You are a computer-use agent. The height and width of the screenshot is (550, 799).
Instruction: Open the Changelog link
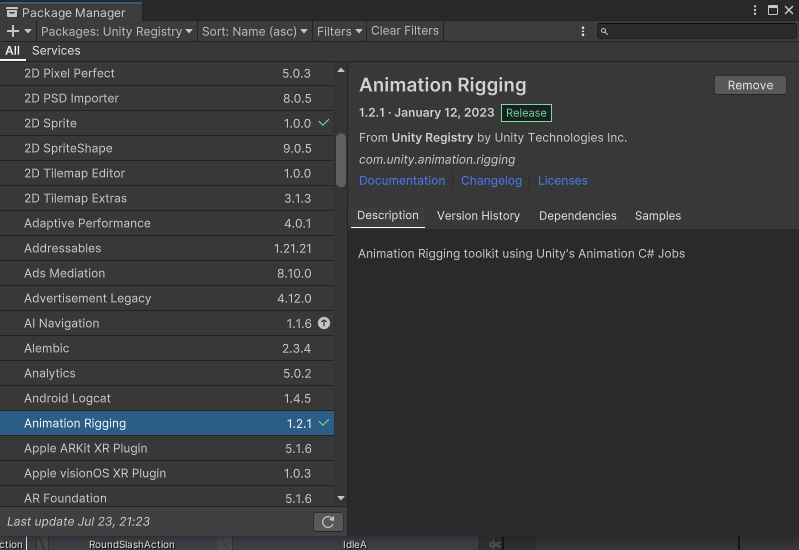(491, 180)
